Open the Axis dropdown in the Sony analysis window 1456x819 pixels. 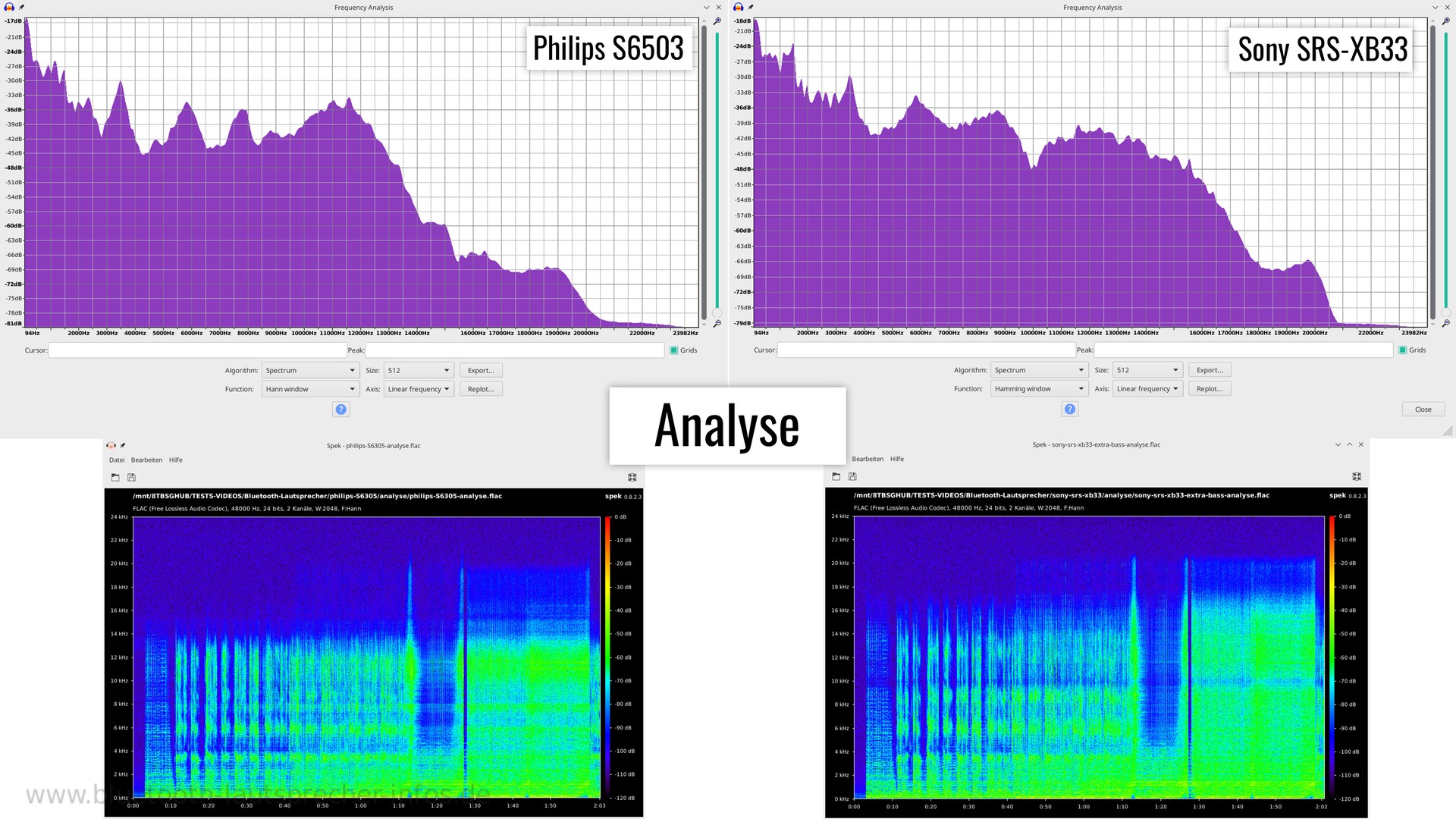click(1148, 389)
